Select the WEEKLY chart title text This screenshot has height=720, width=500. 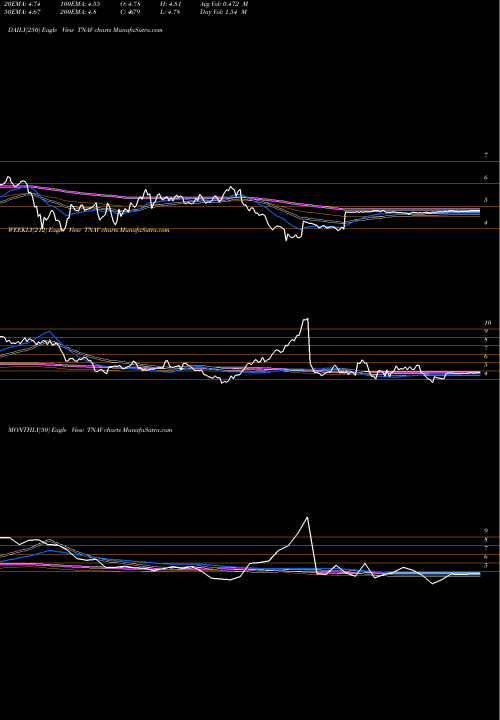point(89,230)
